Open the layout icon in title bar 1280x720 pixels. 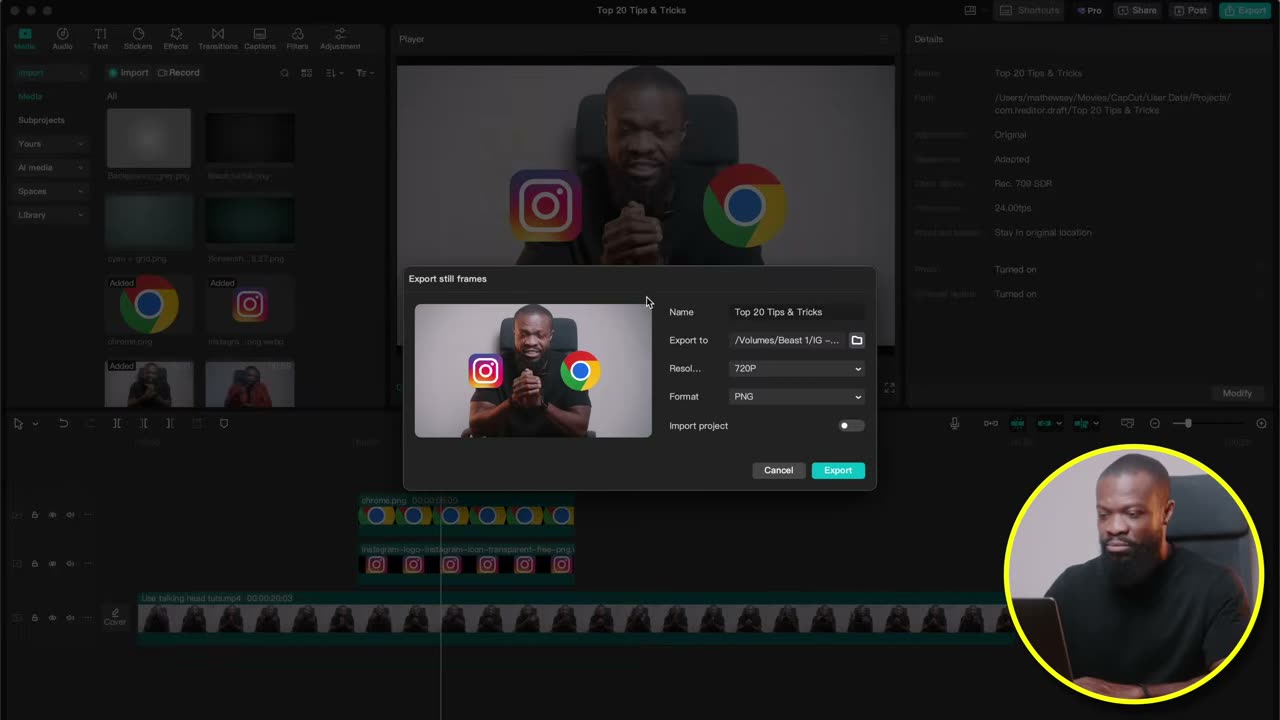(x=970, y=10)
